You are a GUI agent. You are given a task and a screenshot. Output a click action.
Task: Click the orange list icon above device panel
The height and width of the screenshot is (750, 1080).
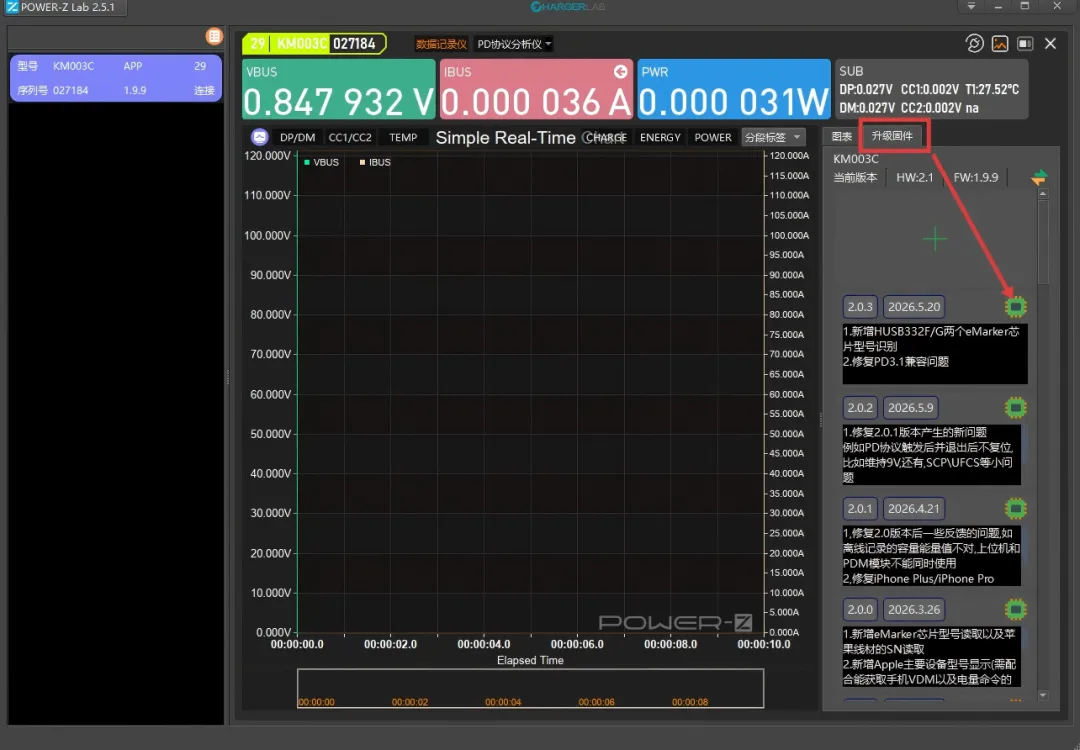pyautogui.click(x=214, y=37)
